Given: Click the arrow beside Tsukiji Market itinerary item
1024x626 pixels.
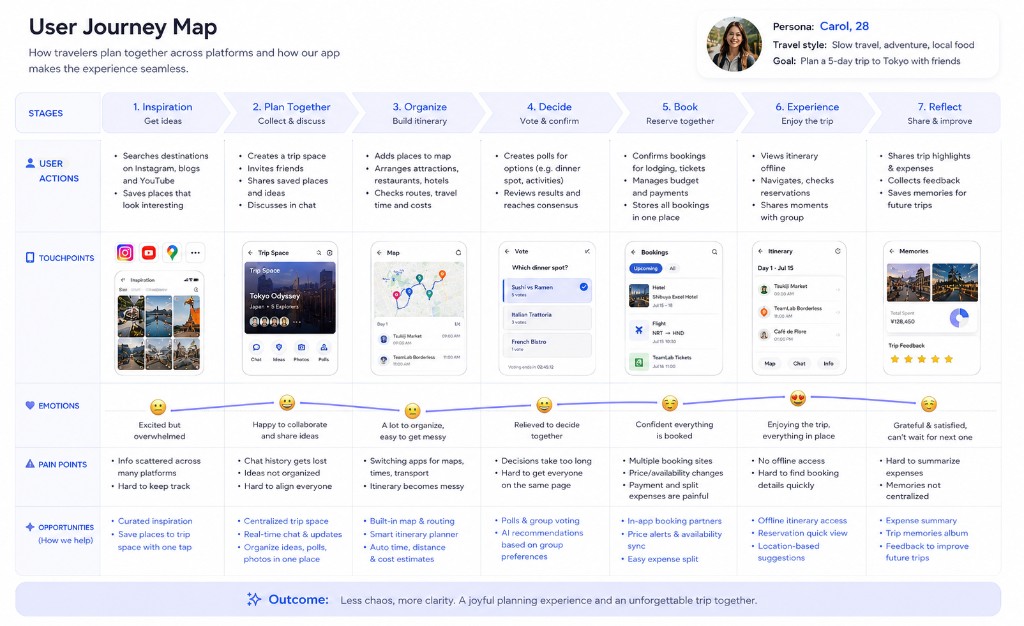Looking at the screenshot, I should (x=837, y=290).
